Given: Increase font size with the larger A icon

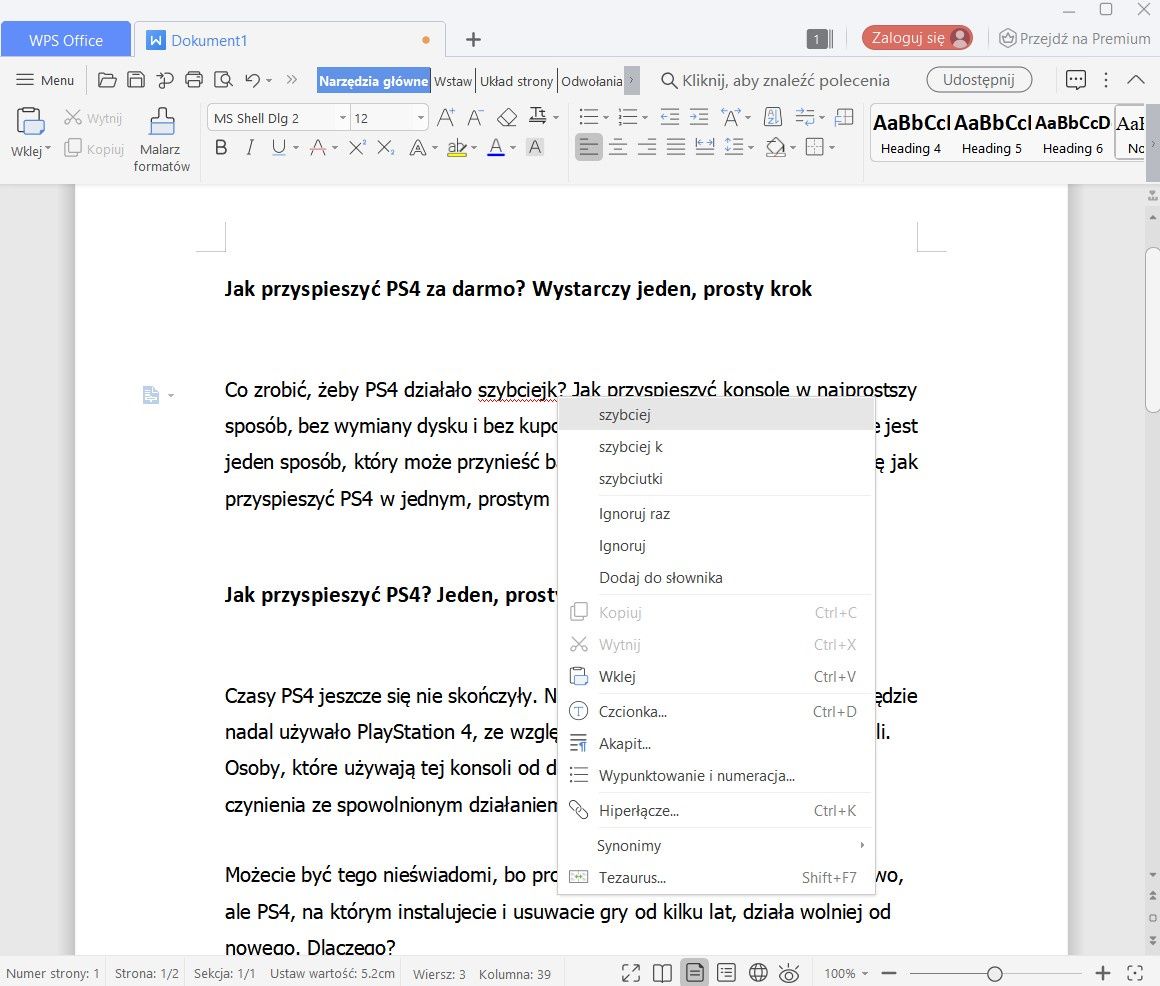Looking at the screenshot, I should (x=445, y=118).
